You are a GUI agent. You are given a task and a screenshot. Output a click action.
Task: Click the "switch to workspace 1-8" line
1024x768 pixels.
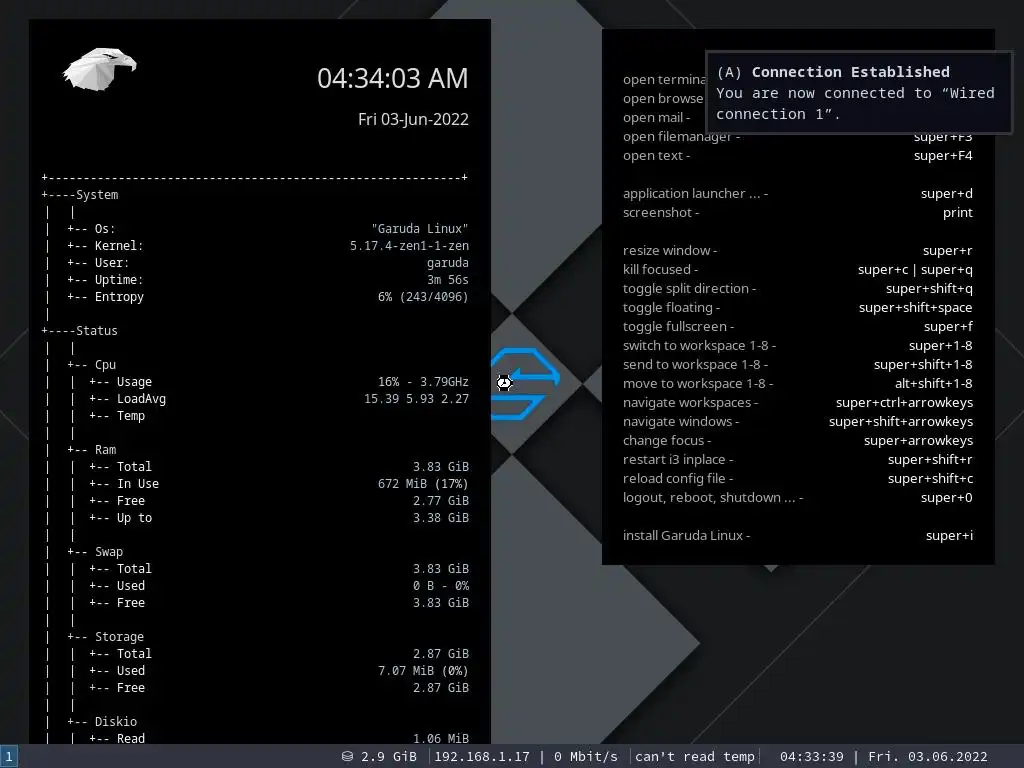pyautogui.click(x=699, y=345)
